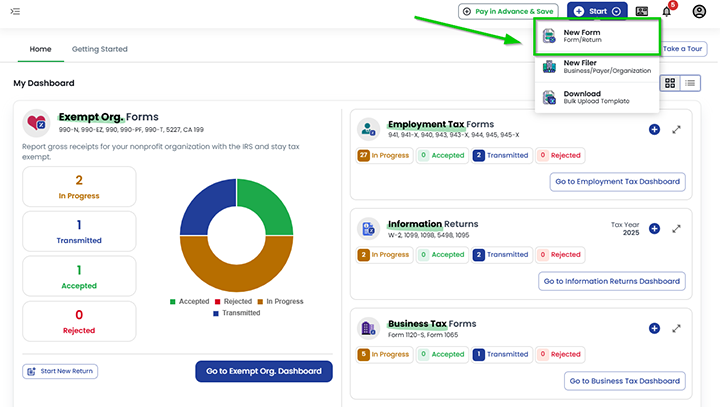The height and width of the screenshot is (407, 720).
Task: Open the Exempt Org. Transmitted card
Action: (x=79, y=231)
